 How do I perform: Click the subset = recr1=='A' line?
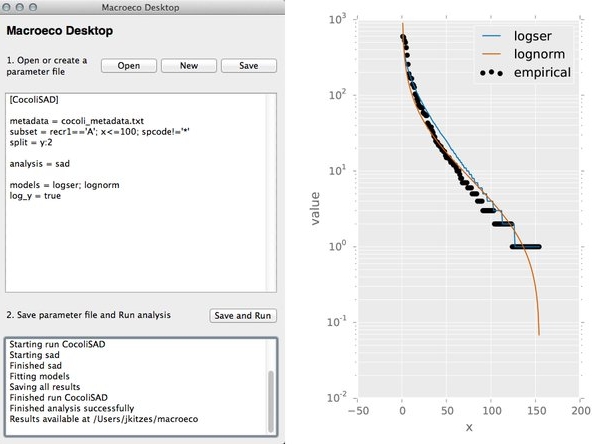[x=100, y=132]
